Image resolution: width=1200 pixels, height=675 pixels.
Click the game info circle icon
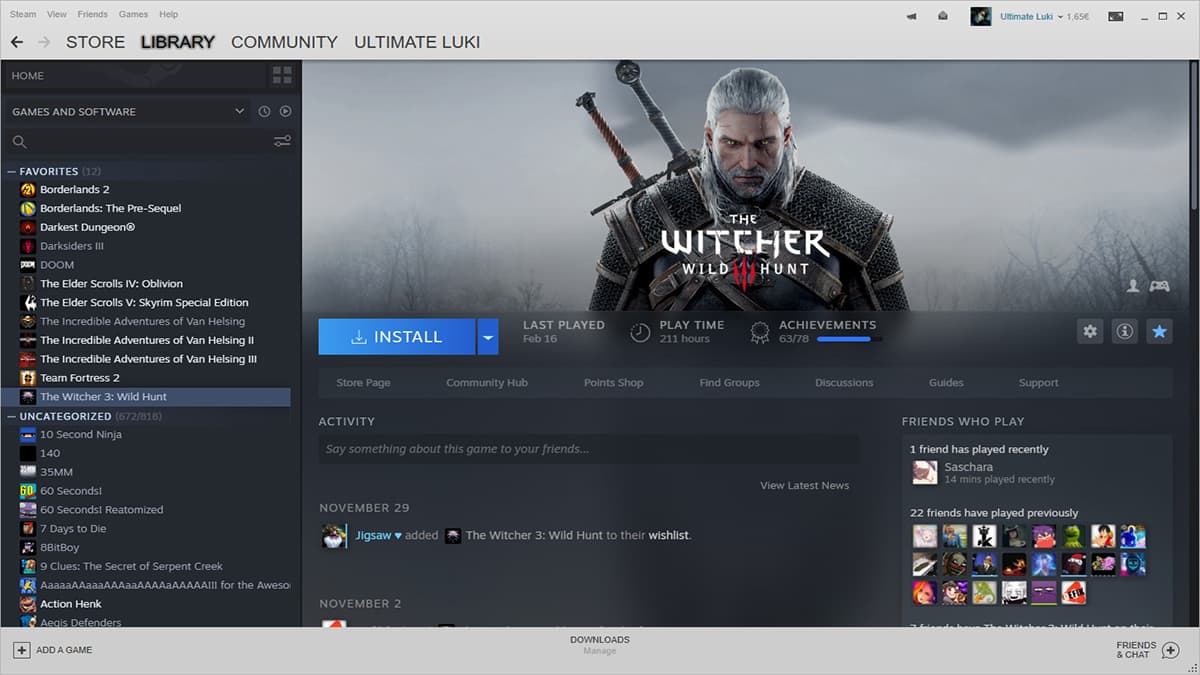(1124, 331)
